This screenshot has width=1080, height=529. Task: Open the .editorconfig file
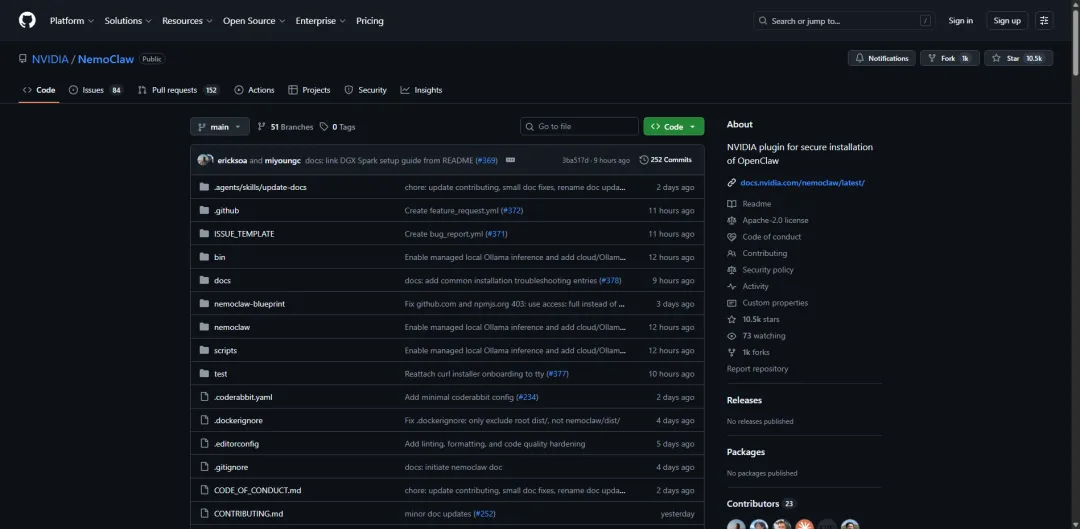(236, 444)
